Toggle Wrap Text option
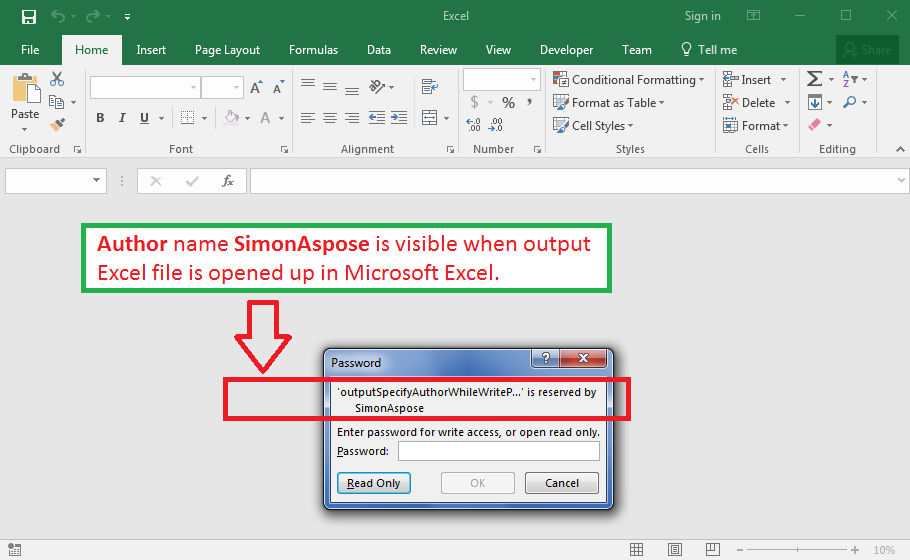The image size is (910, 560). (430, 87)
